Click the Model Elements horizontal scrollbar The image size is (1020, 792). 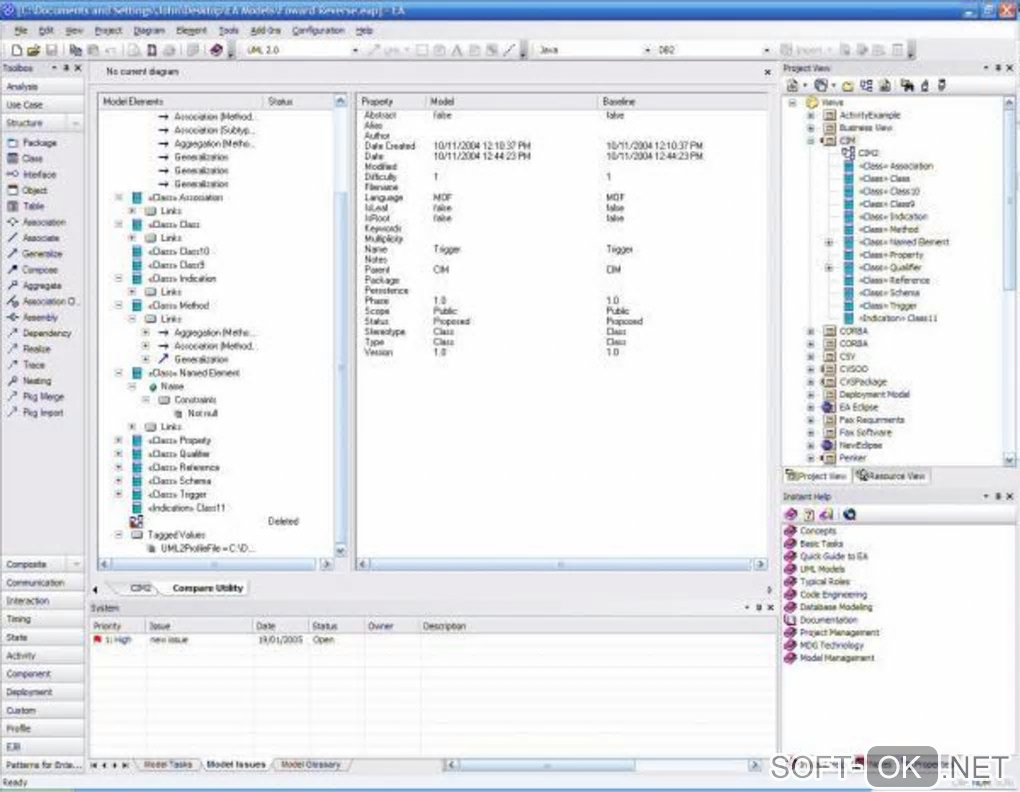(x=215, y=564)
